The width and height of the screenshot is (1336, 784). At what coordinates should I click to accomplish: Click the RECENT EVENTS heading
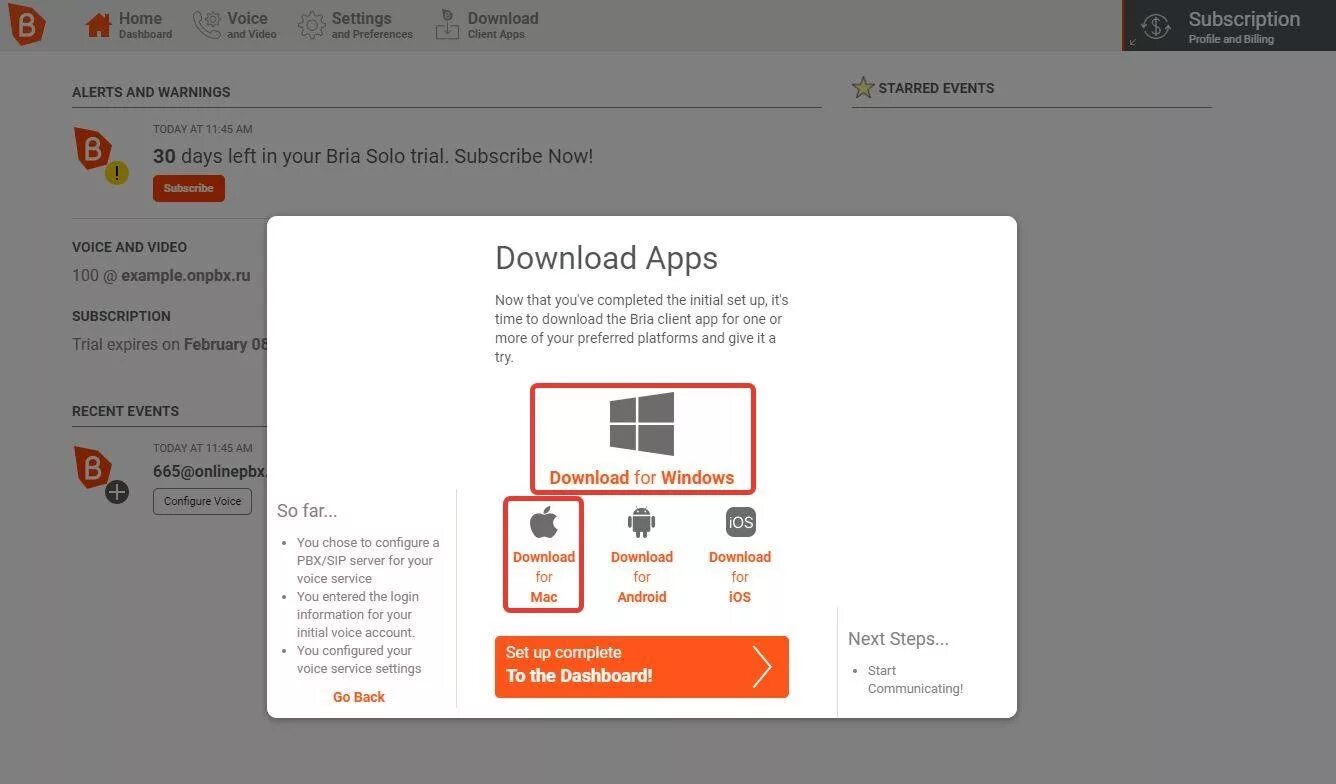tap(125, 411)
